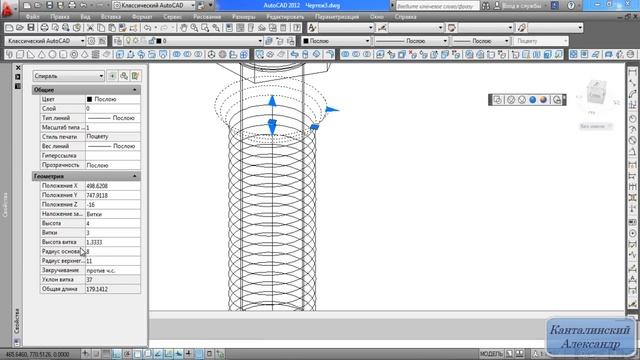640x360 pixels.
Task: Open the Вставка menu
Action: click(x=111, y=17)
